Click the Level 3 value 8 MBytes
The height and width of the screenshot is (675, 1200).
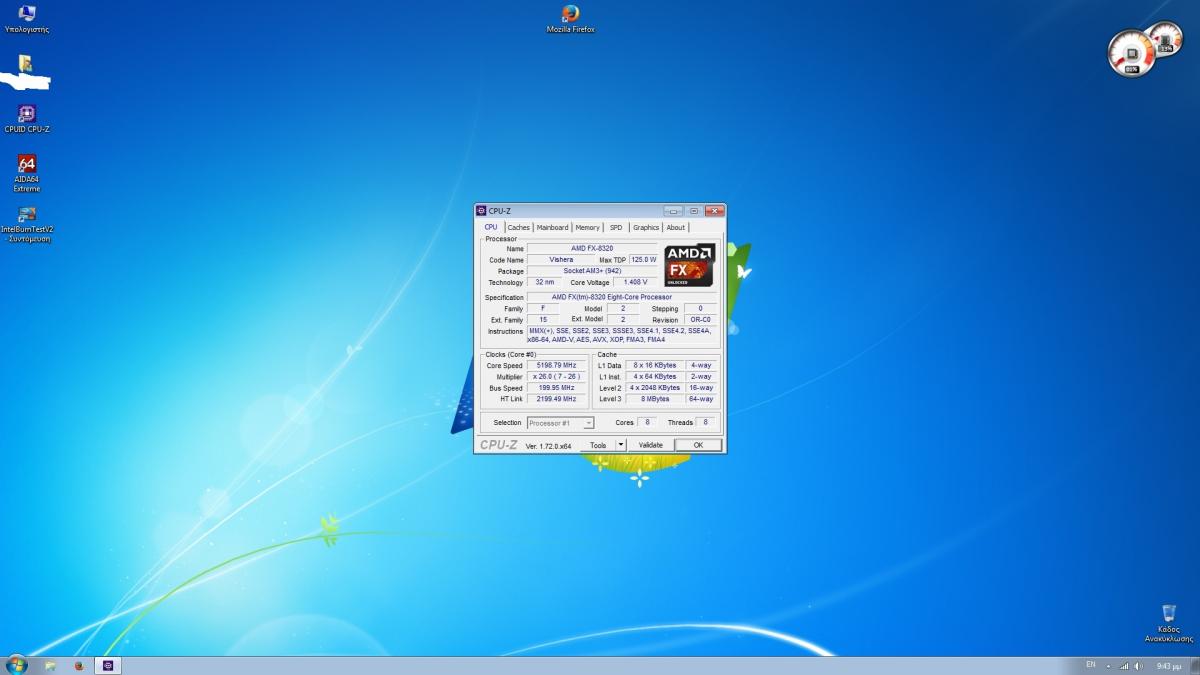click(x=655, y=399)
